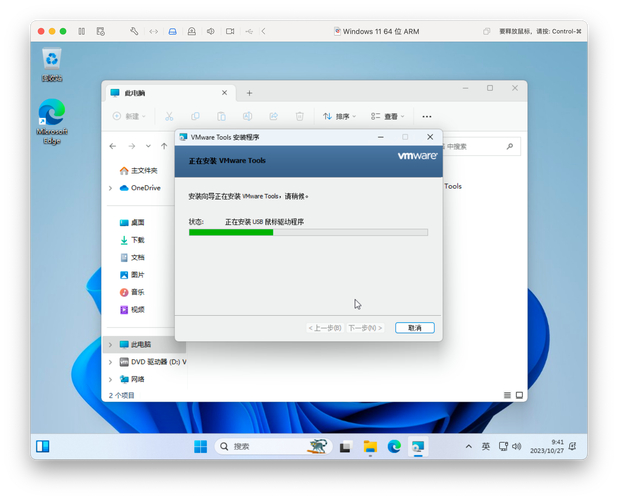618x500 pixels.
Task: Click the Paste icon in Explorer toolbar
Action: coord(221,116)
